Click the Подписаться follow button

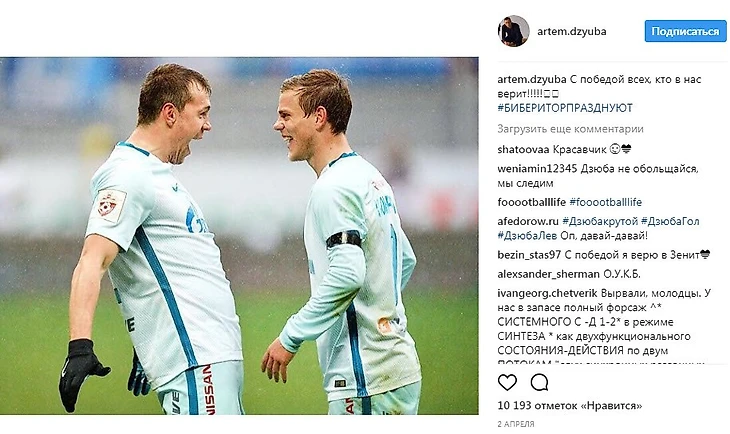[x=685, y=31]
